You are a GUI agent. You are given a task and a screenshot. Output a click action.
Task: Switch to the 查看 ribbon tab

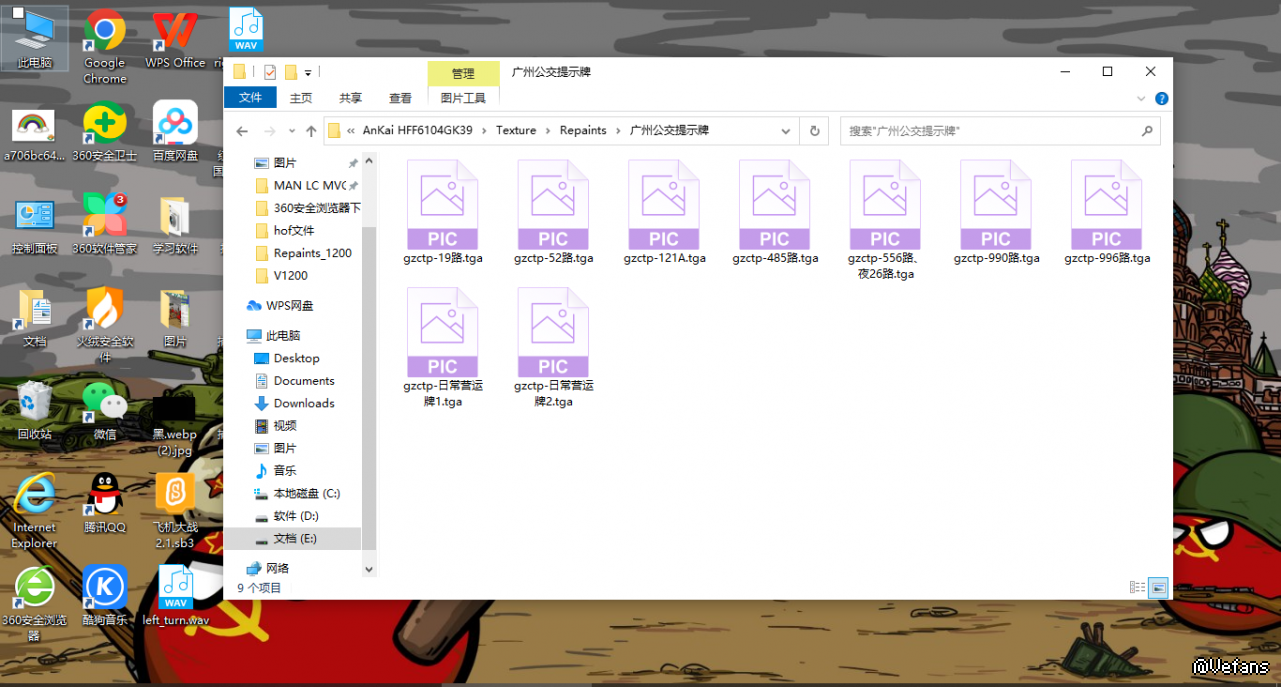point(400,98)
